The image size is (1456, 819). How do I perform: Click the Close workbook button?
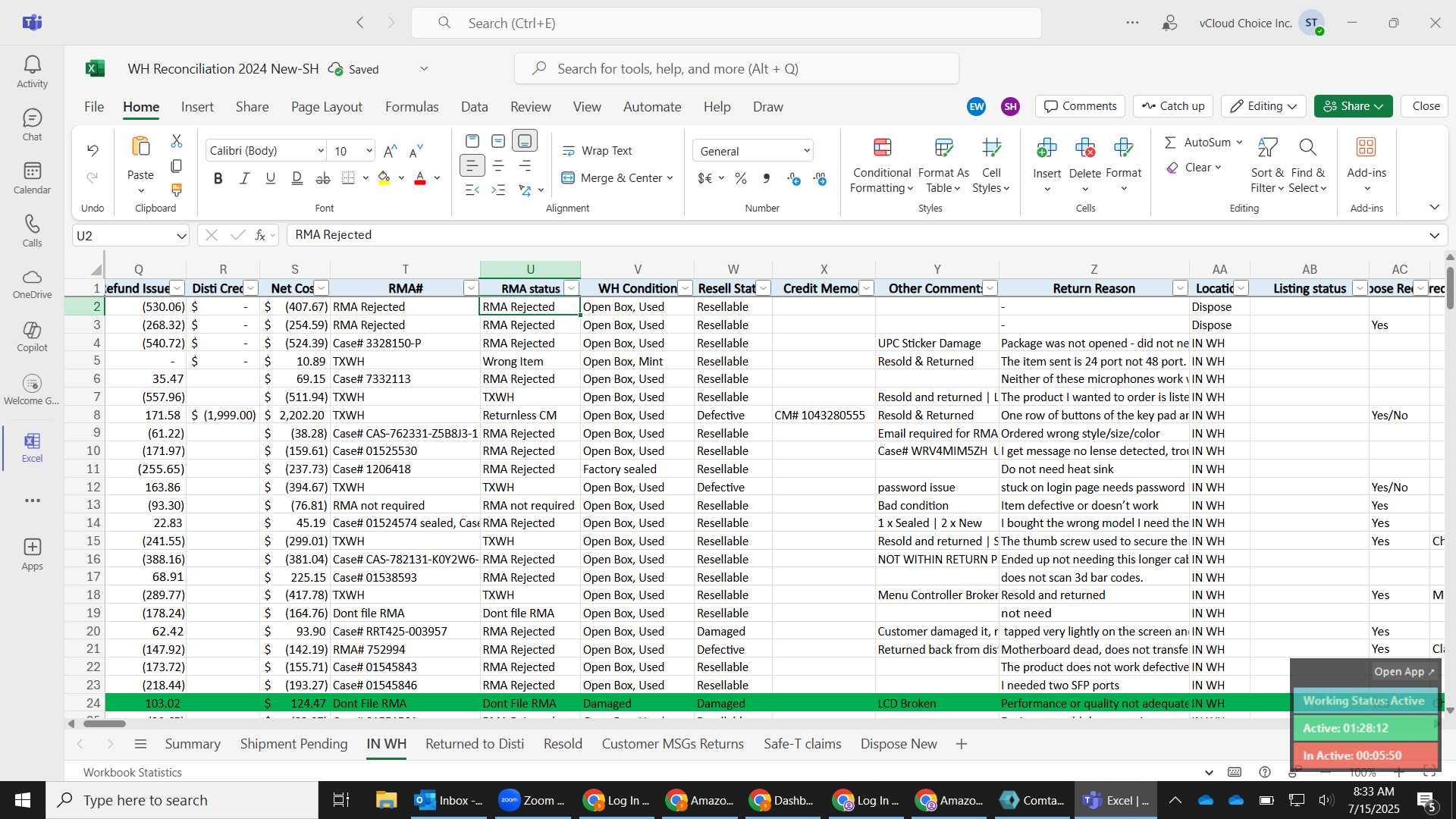click(1426, 106)
